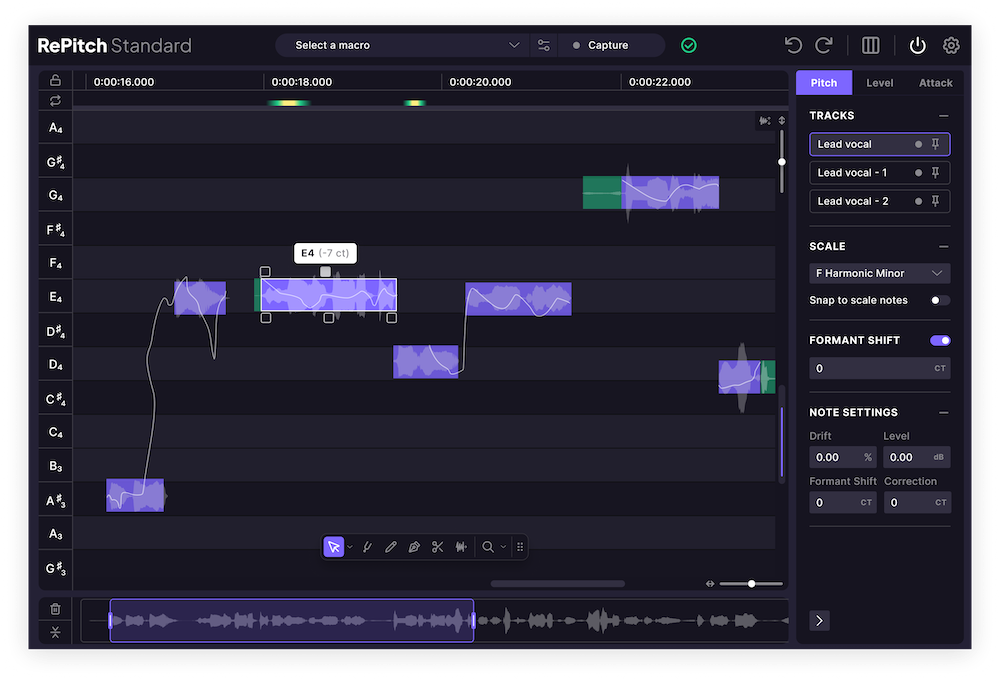Click the undo arrow icon
The image size is (1000, 681).
click(x=793, y=45)
